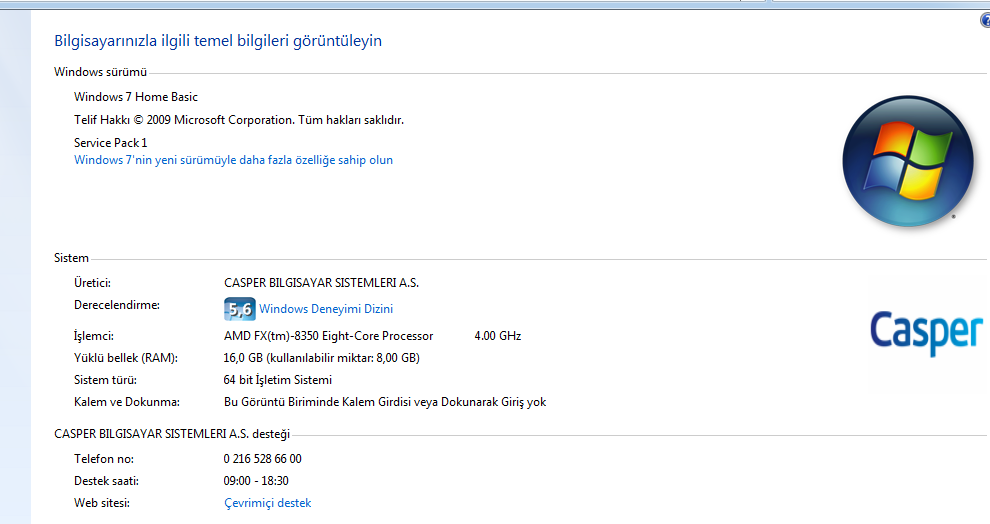990x524 pixels.
Task: Click the page heading about basic computer info
Action: coord(218,41)
